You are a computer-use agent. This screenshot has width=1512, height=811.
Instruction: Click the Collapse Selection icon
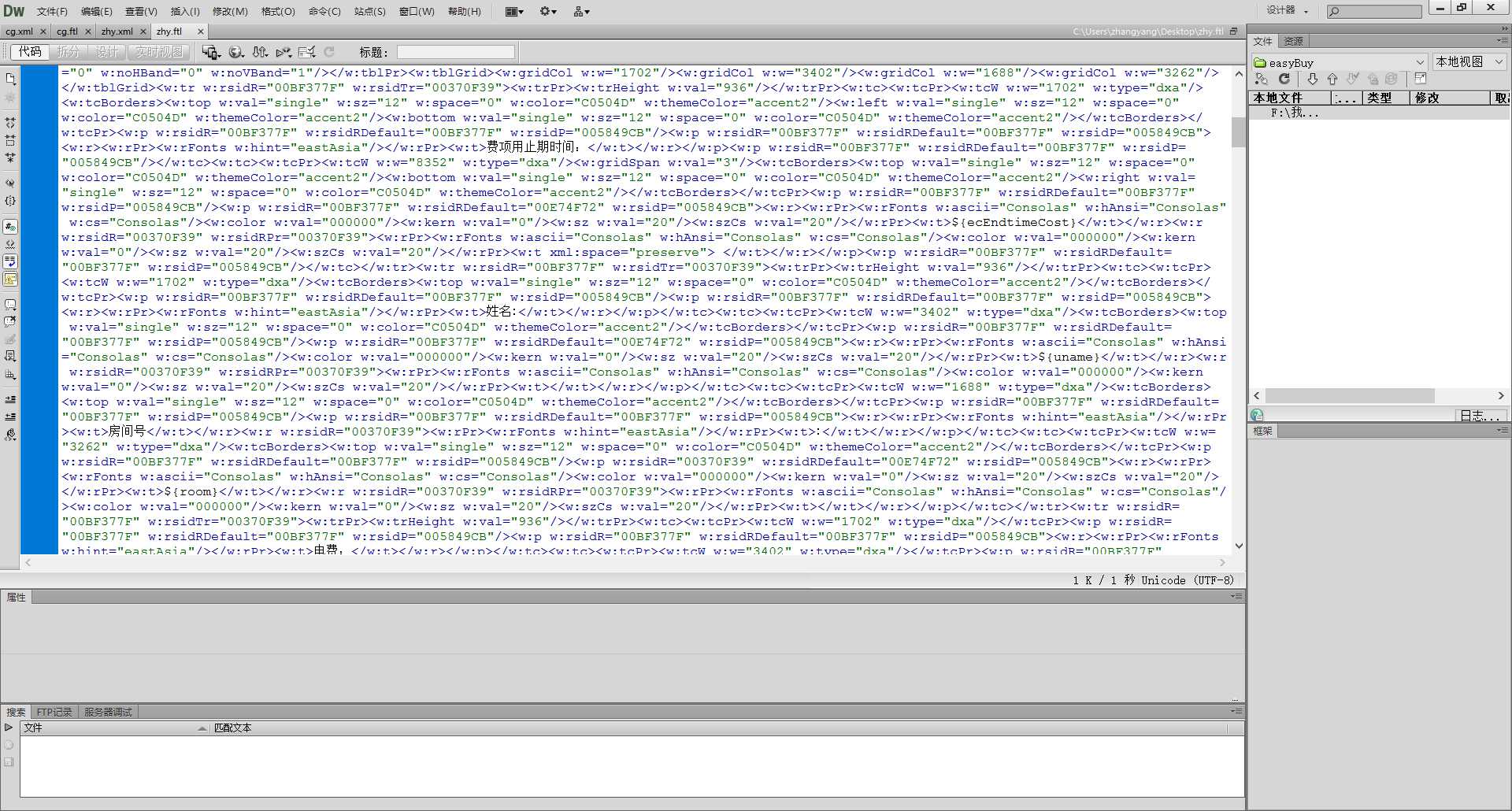10,140
